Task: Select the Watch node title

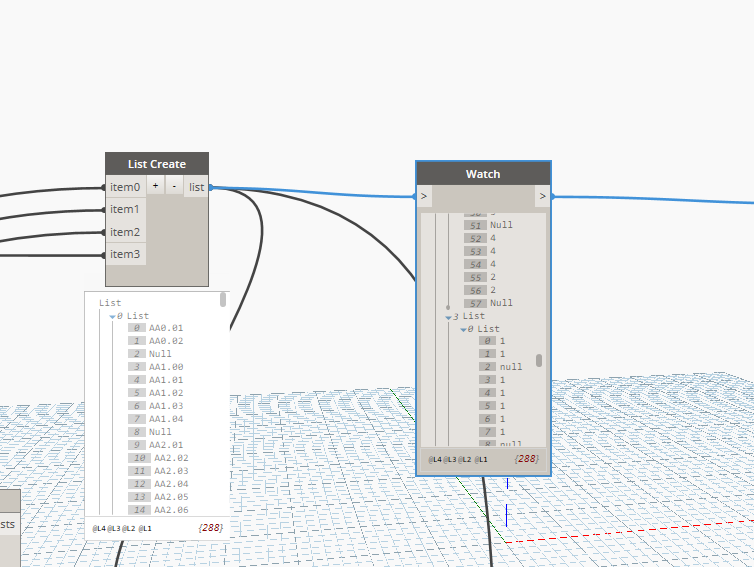Action: (483, 174)
